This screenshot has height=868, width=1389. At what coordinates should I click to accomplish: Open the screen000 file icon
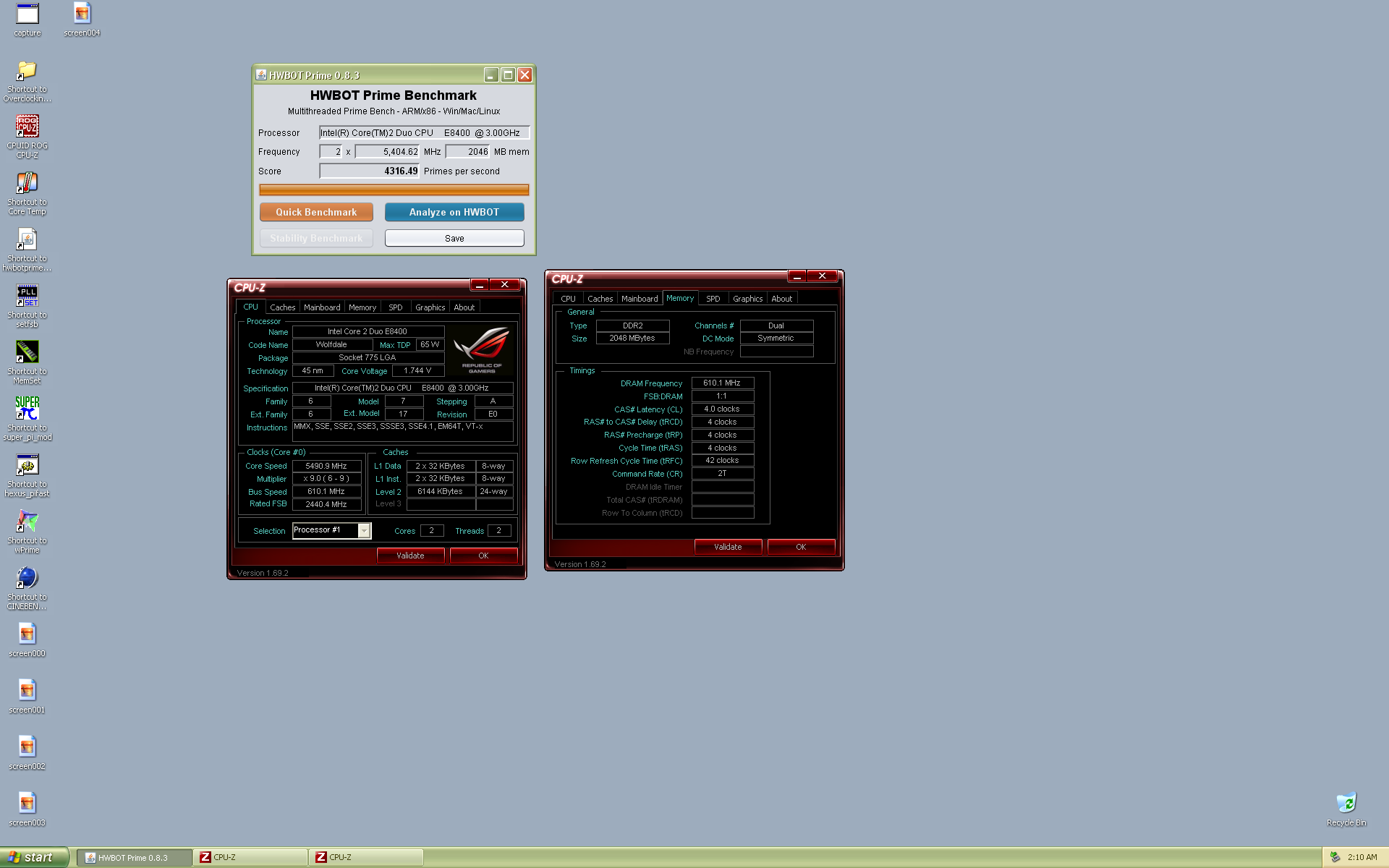(27, 640)
